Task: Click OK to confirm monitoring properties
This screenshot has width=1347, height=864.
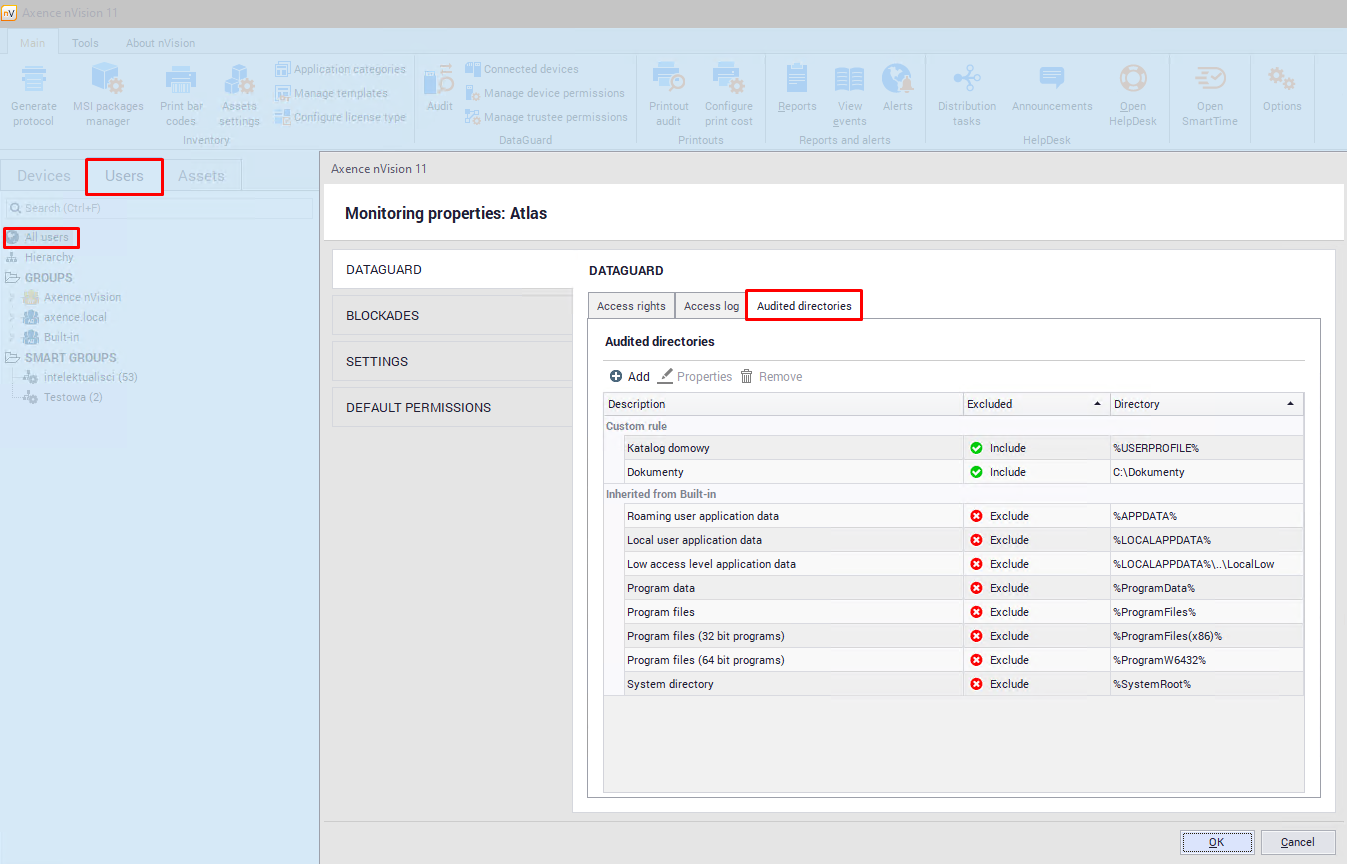Action: 1216,842
